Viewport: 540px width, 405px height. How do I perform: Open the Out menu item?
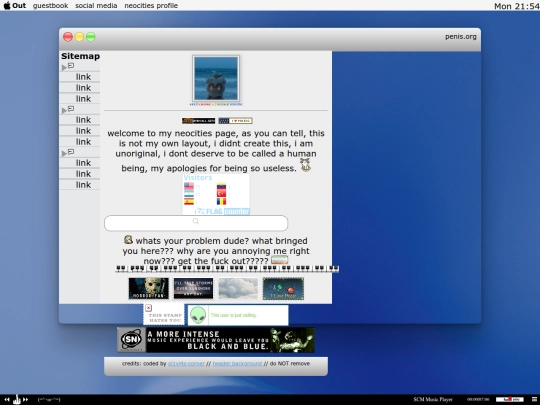click(19, 6)
